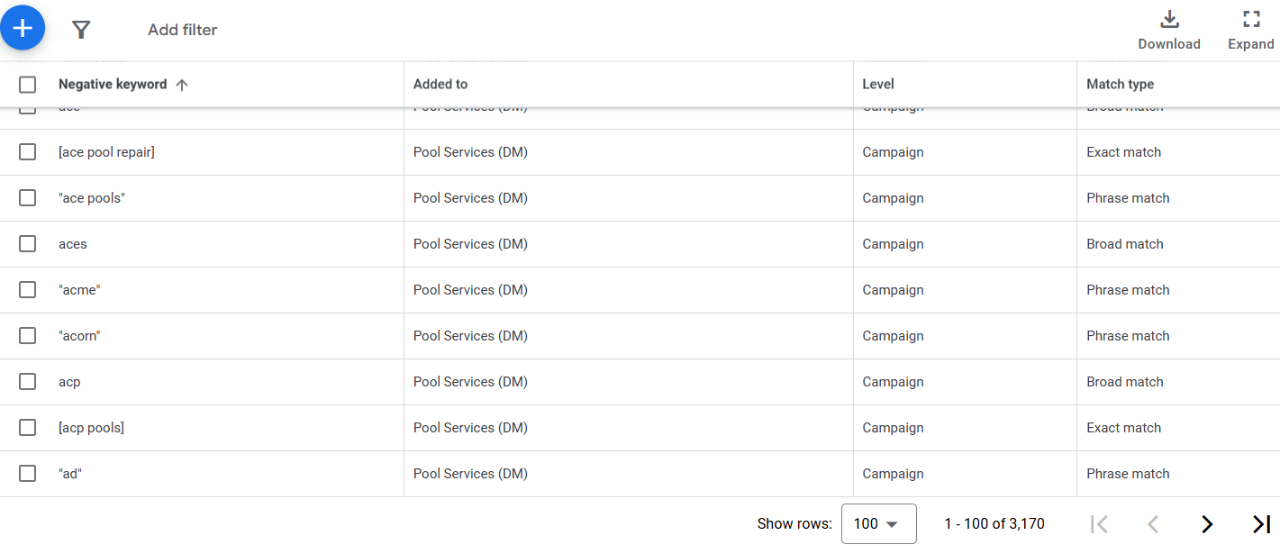
Task: Sort by the Added to column header
Action: click(x=440, y=85)
